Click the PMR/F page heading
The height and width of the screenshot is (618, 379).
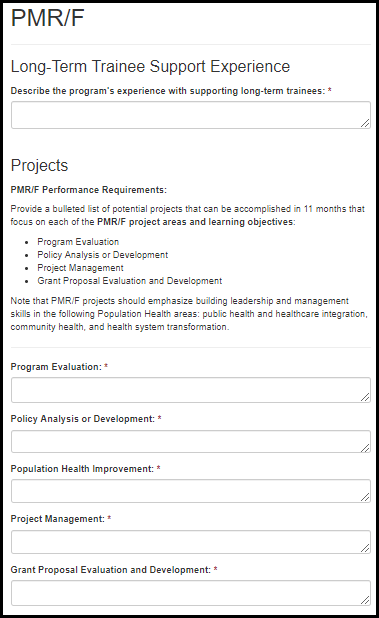pos(48,18)
